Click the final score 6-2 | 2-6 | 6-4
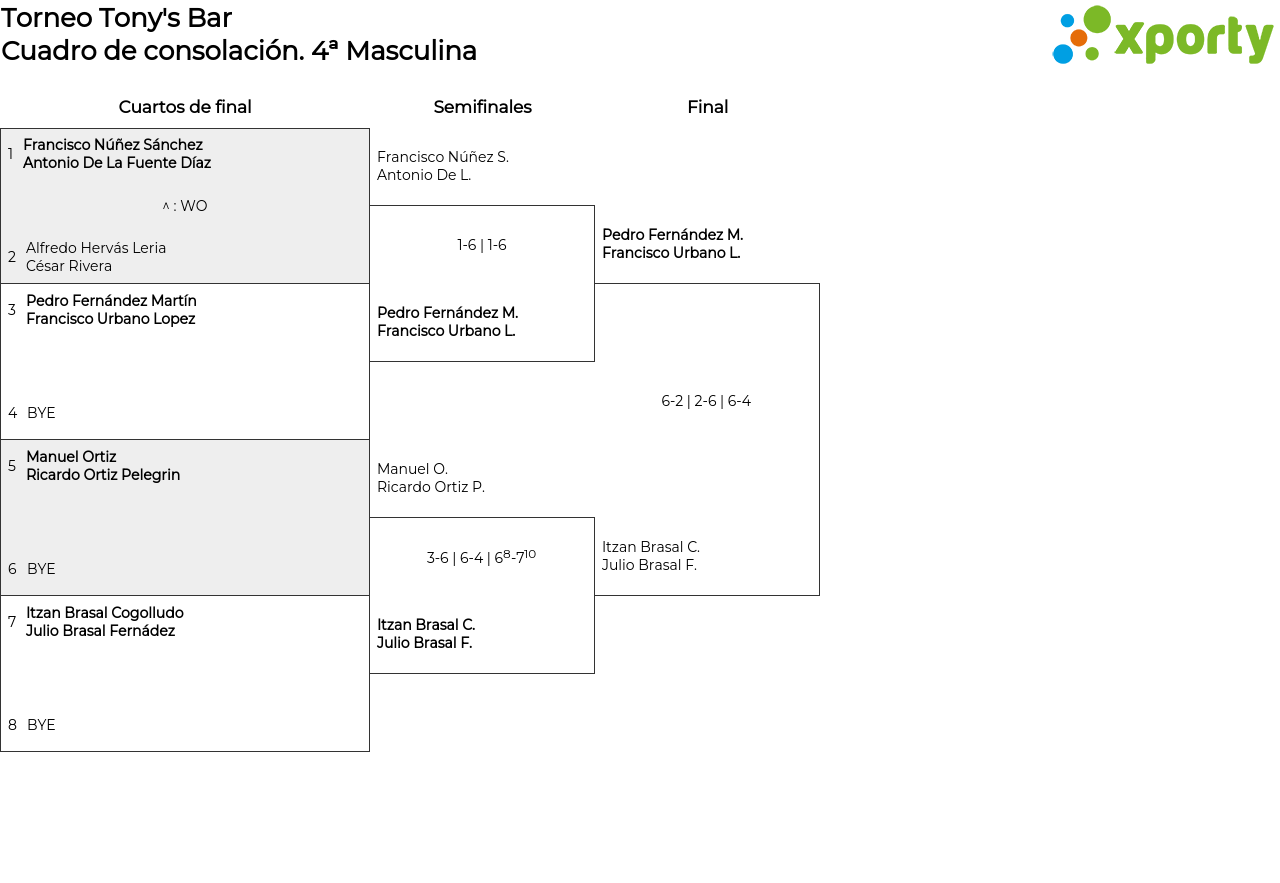 [x=706, y=401]
